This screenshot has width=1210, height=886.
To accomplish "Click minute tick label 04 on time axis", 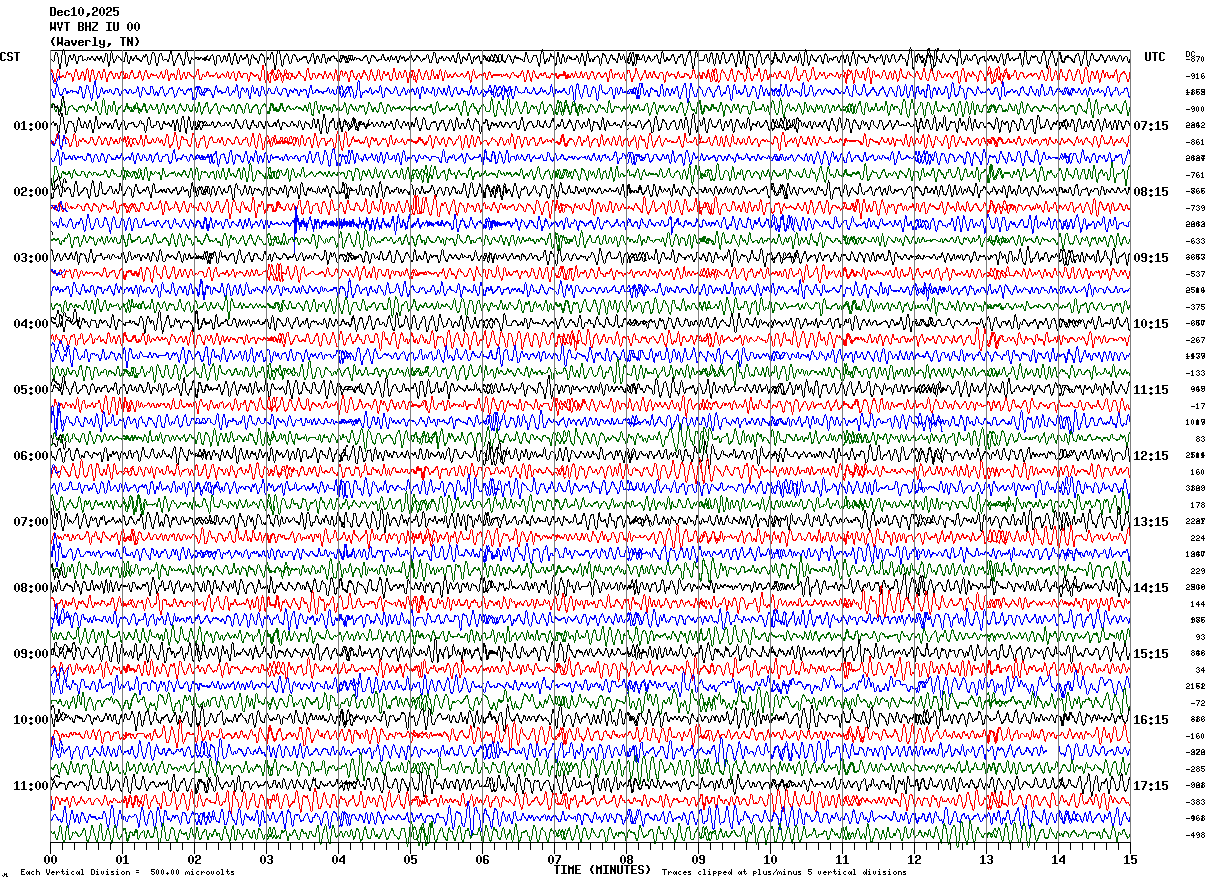I will [338, 859].
